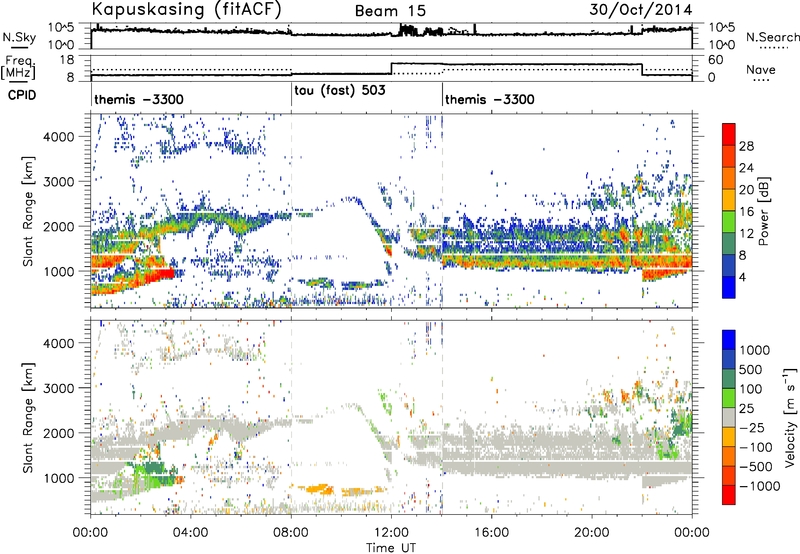Select the '2000' range tick of the velocity panel

[58, 433]
